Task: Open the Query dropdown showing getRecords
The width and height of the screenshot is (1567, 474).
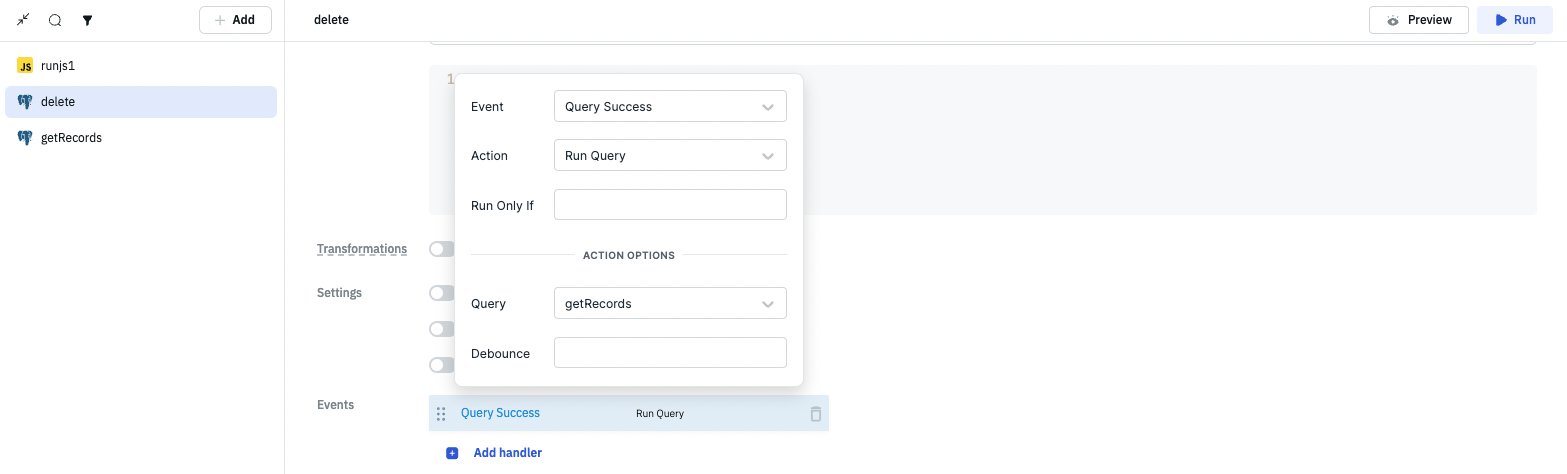Action: [x=669, y=303]
